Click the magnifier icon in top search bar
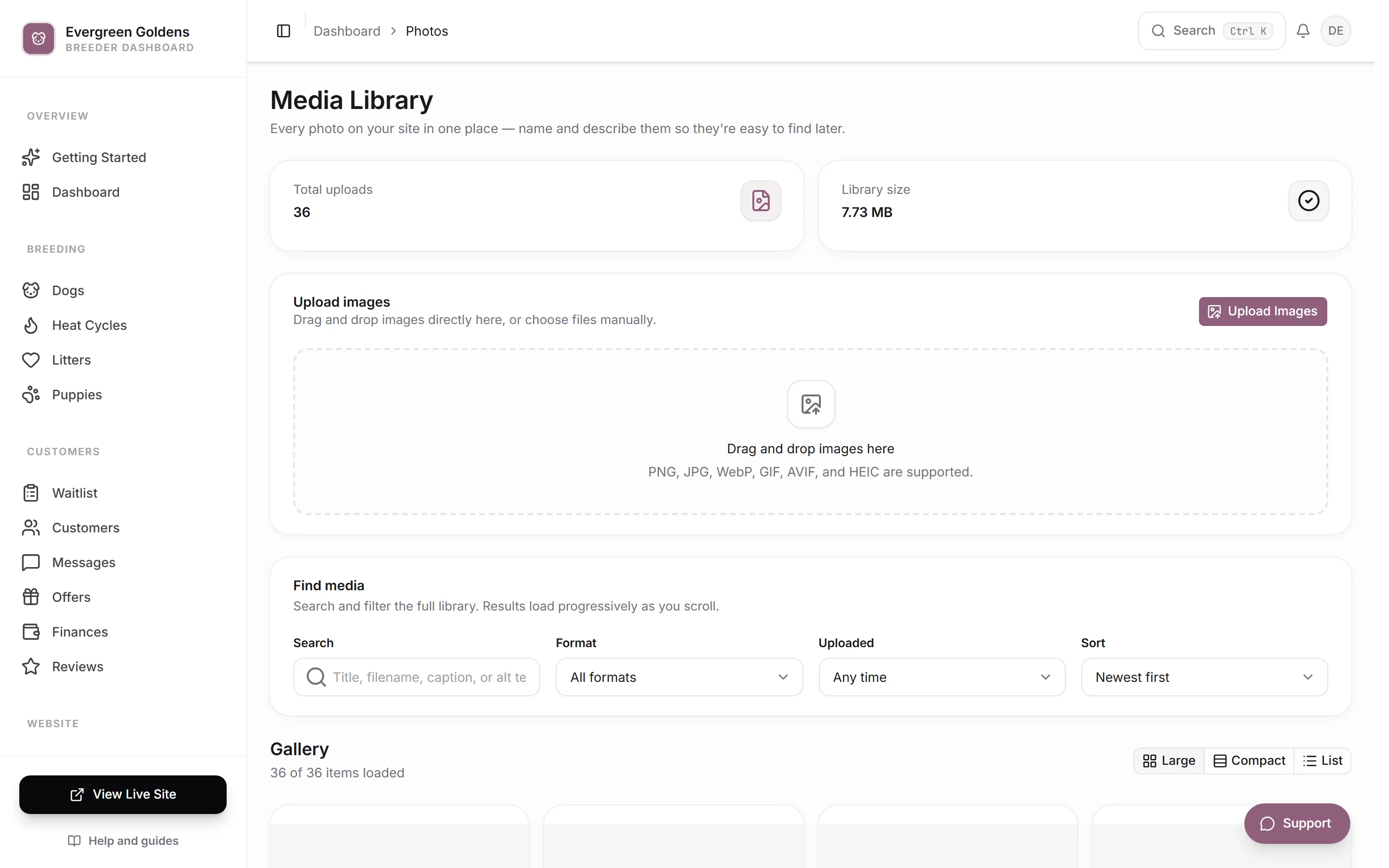Image resolution: width=1389 pixels, height=868 pixels. pyautogui.click(x=1158, y=31)
